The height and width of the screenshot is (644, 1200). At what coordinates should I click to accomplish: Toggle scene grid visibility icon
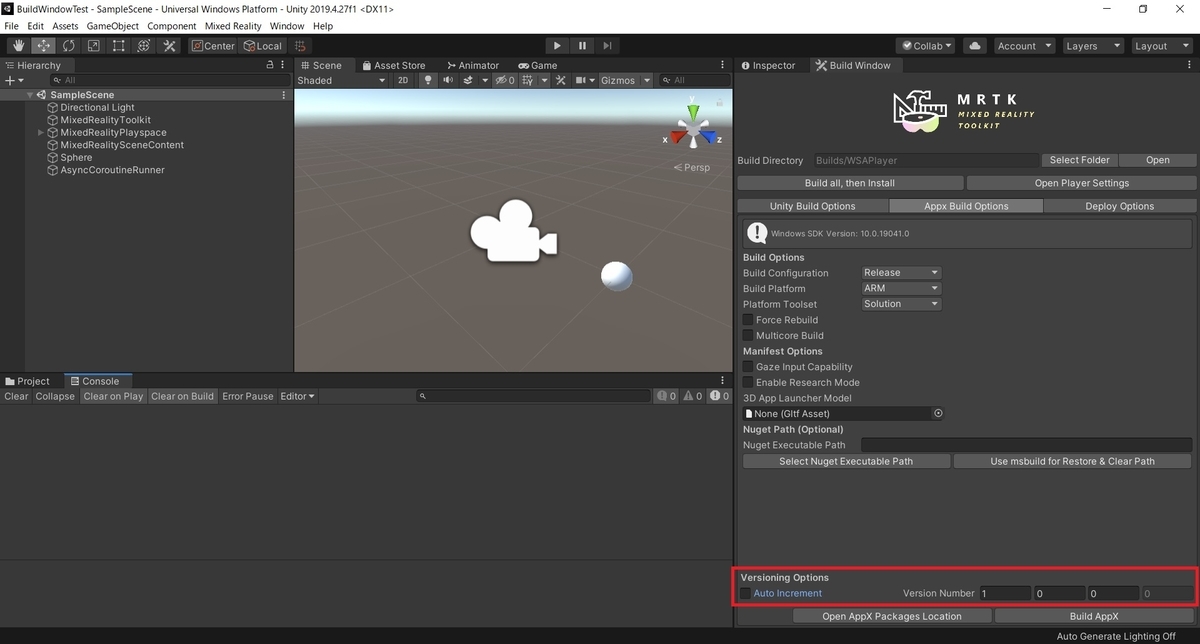click(526, 80)
